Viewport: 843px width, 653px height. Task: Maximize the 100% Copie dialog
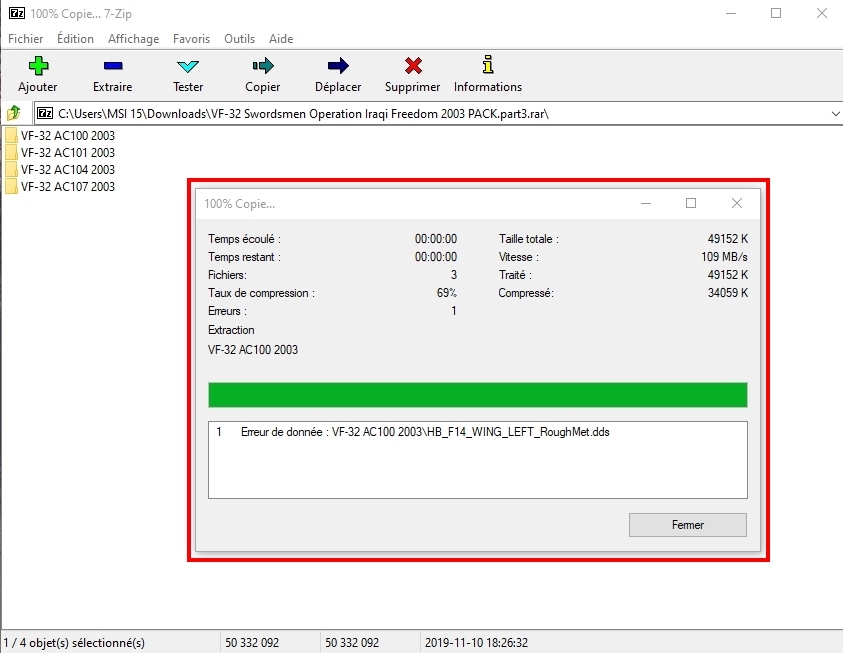[x=691, y=203]
